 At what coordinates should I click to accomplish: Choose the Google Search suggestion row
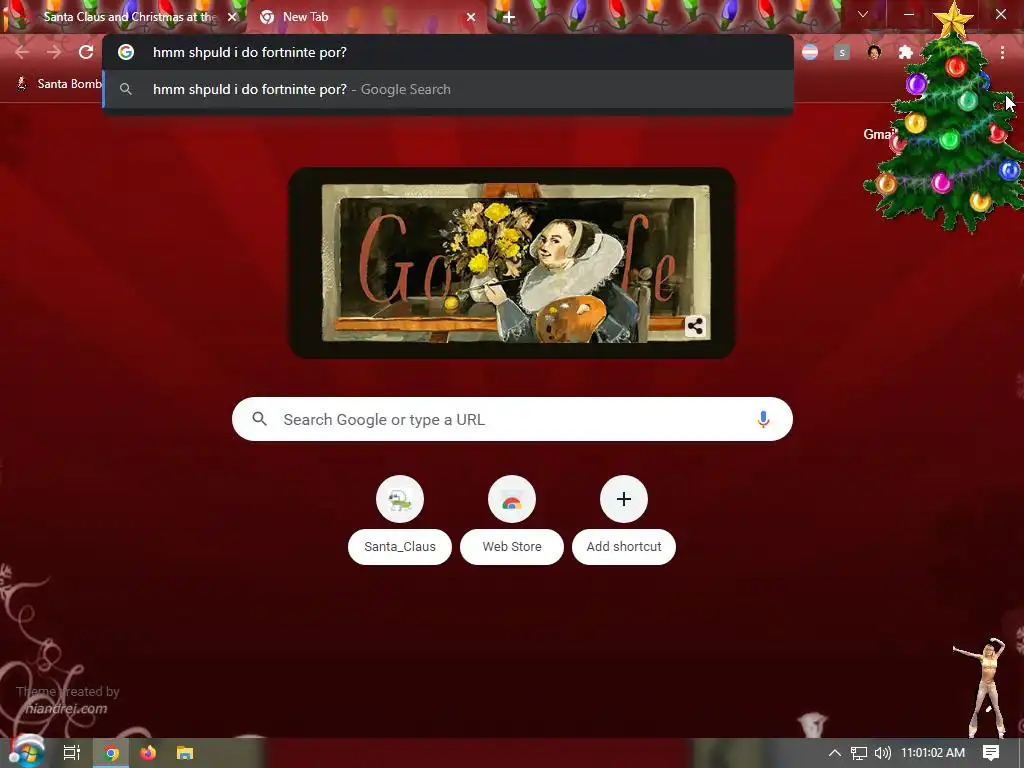[x=448, y=89]
